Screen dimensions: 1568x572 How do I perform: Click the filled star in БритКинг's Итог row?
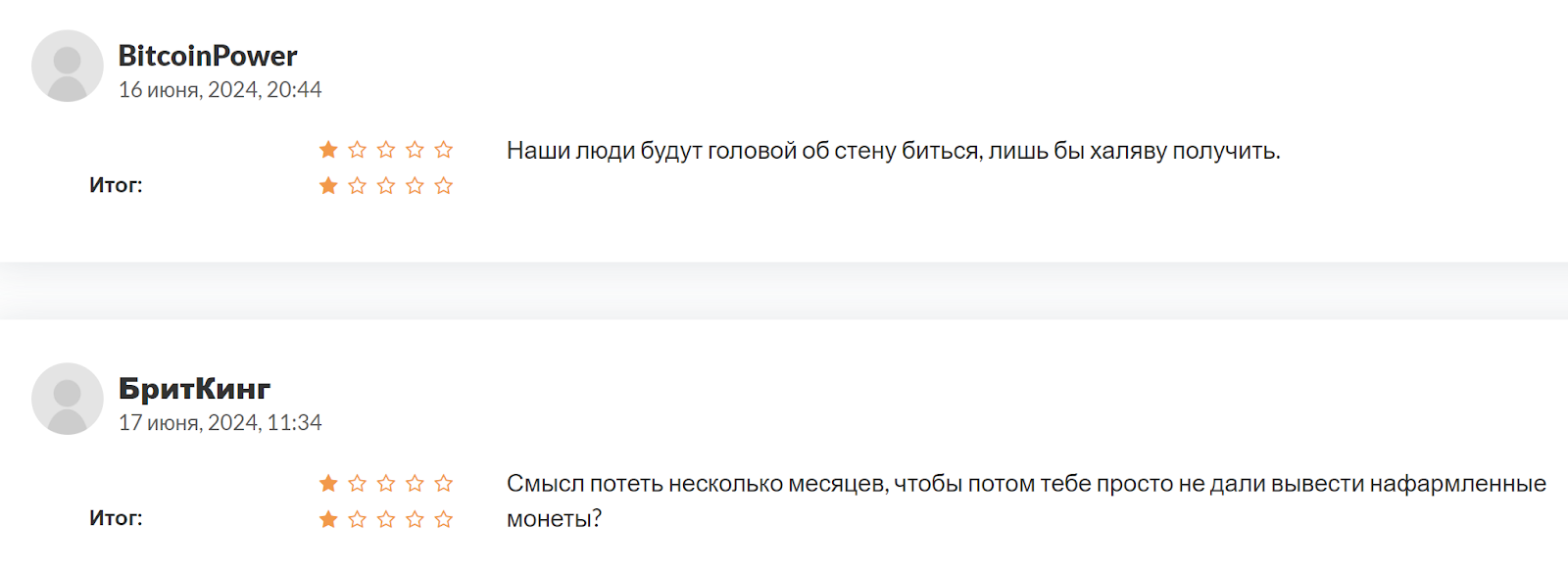[328, 519]
